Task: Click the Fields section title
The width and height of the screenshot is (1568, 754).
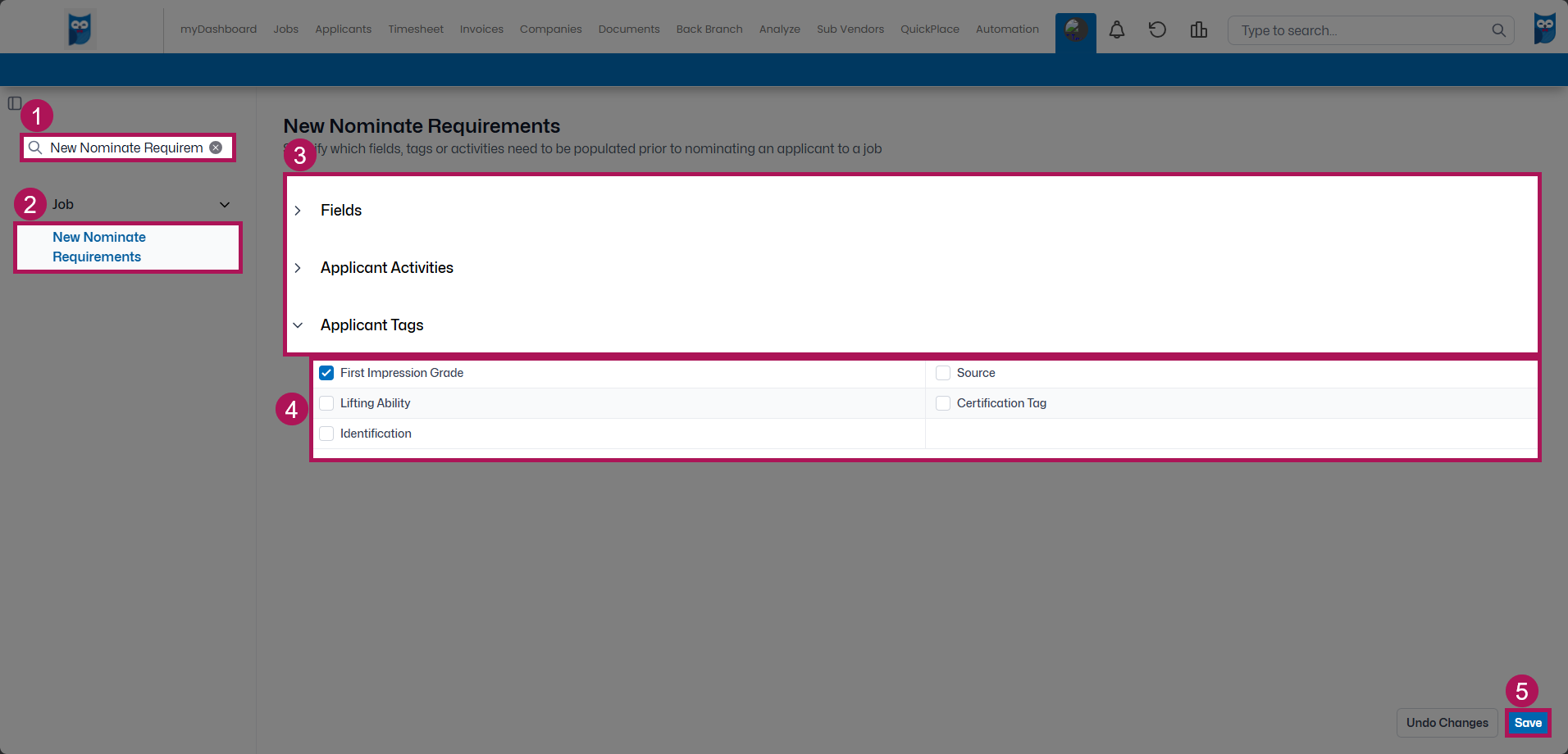Action: coord(341,211)
